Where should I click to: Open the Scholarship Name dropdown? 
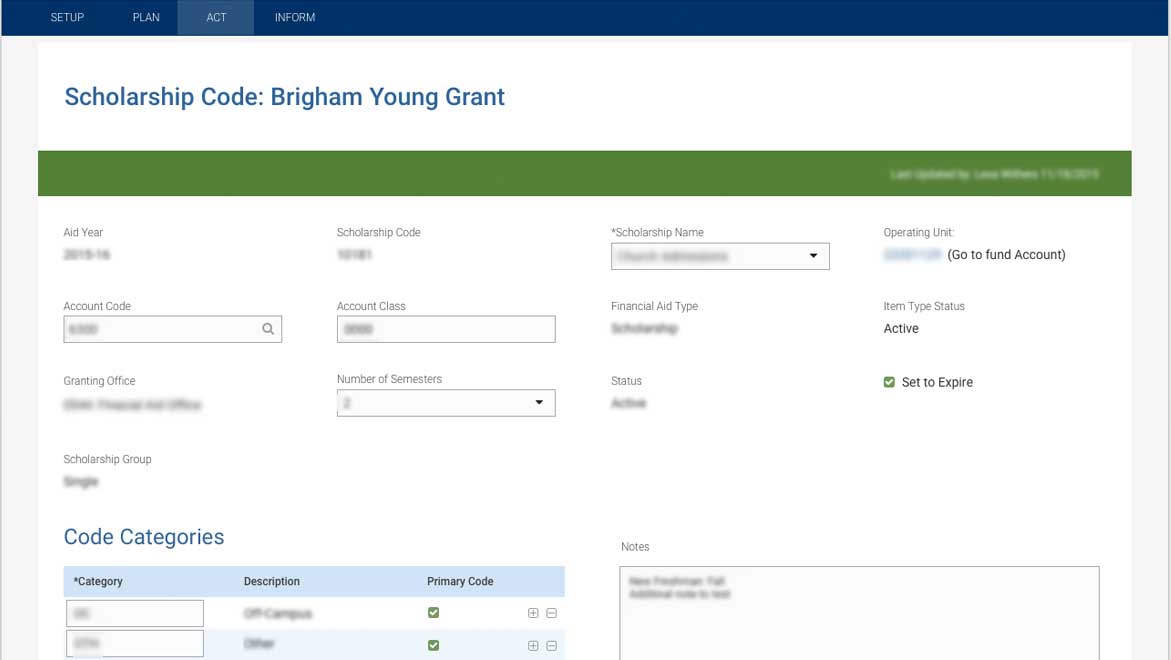pos(720,256)
